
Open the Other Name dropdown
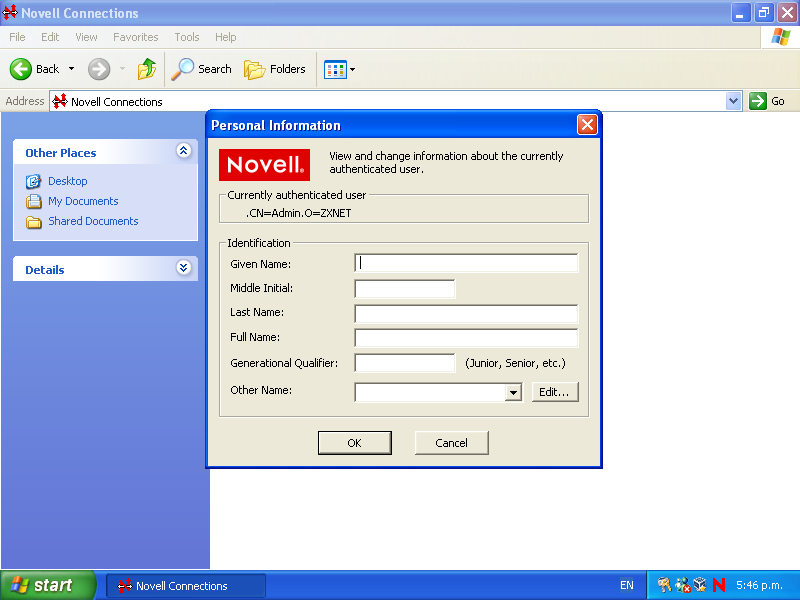click(x=513, y=392)
